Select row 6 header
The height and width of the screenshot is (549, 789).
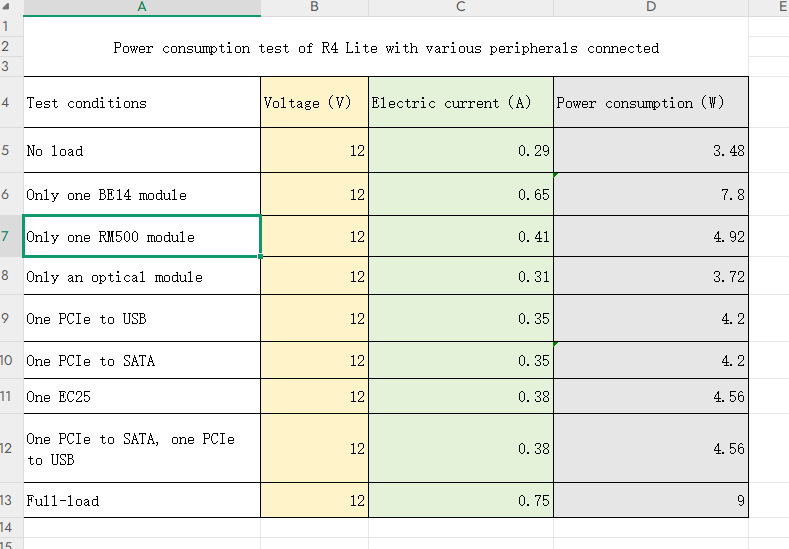click(x=11, y=194)
